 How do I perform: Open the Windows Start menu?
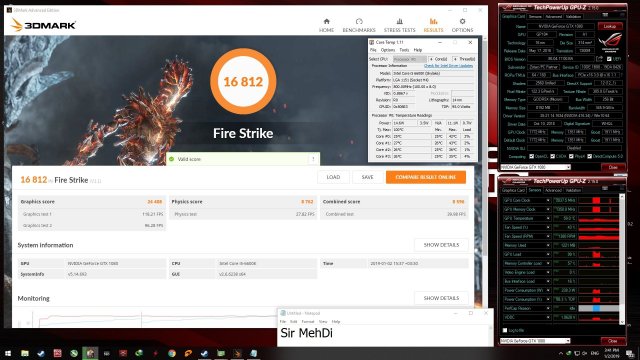[x=8, y=353]
